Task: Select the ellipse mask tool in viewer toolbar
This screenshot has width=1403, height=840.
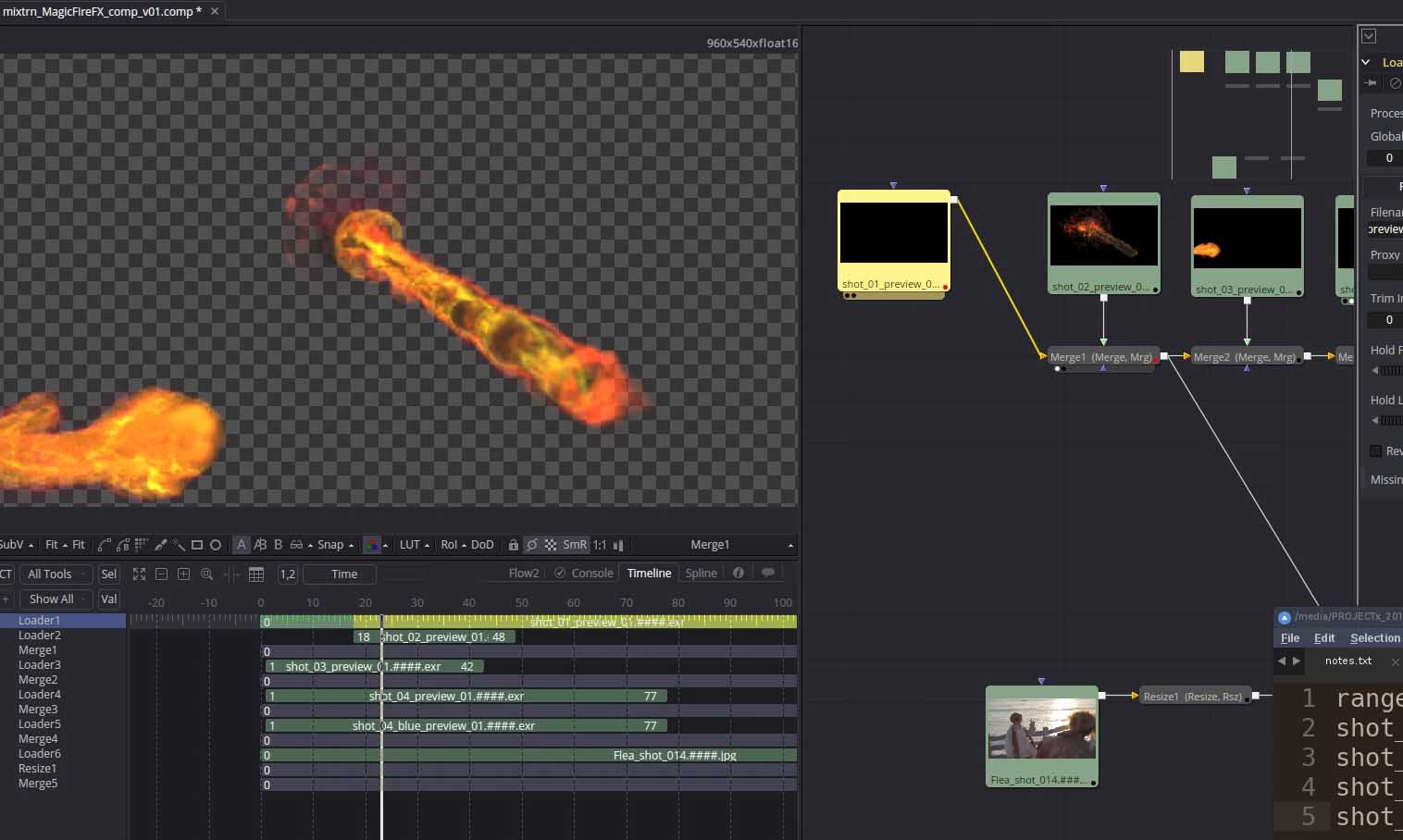Action: (x=216, y=545)
